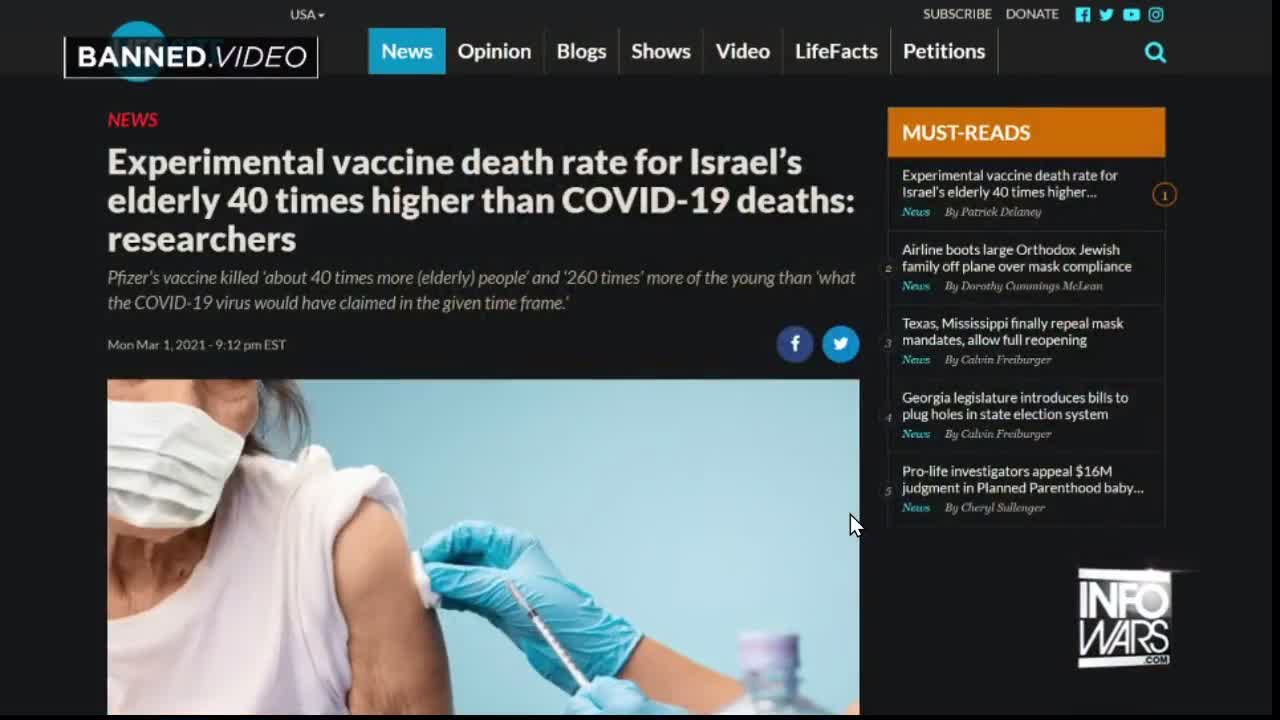
Task: Share article via Facebook round button
Action: click(x=795, y=344)
